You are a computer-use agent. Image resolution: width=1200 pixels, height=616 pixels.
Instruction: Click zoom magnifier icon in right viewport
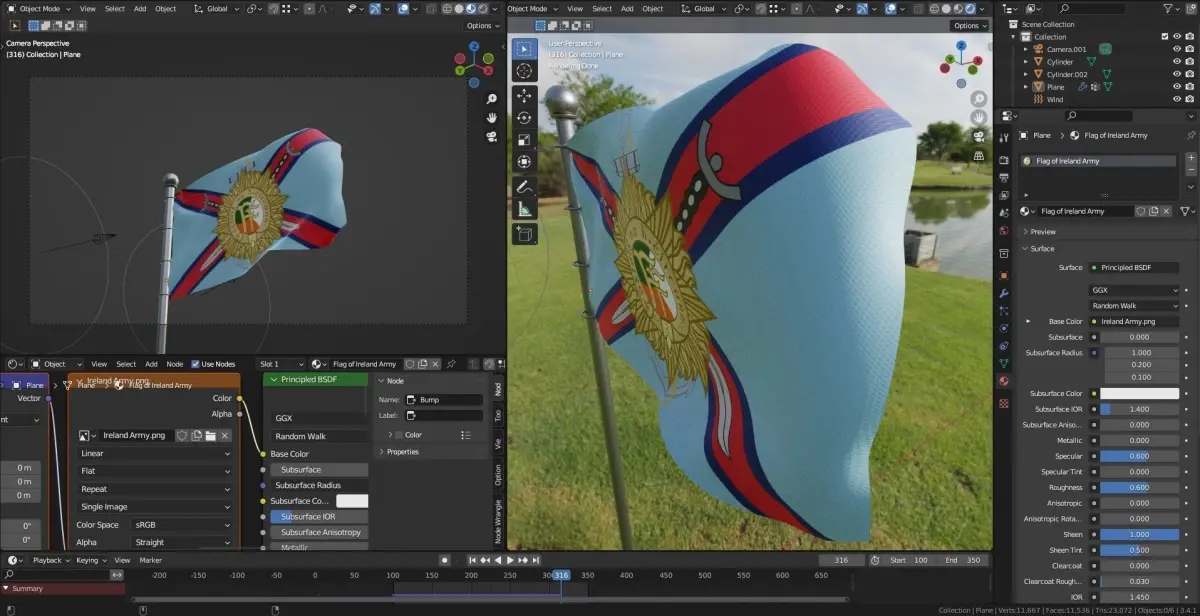coord(978,99)
